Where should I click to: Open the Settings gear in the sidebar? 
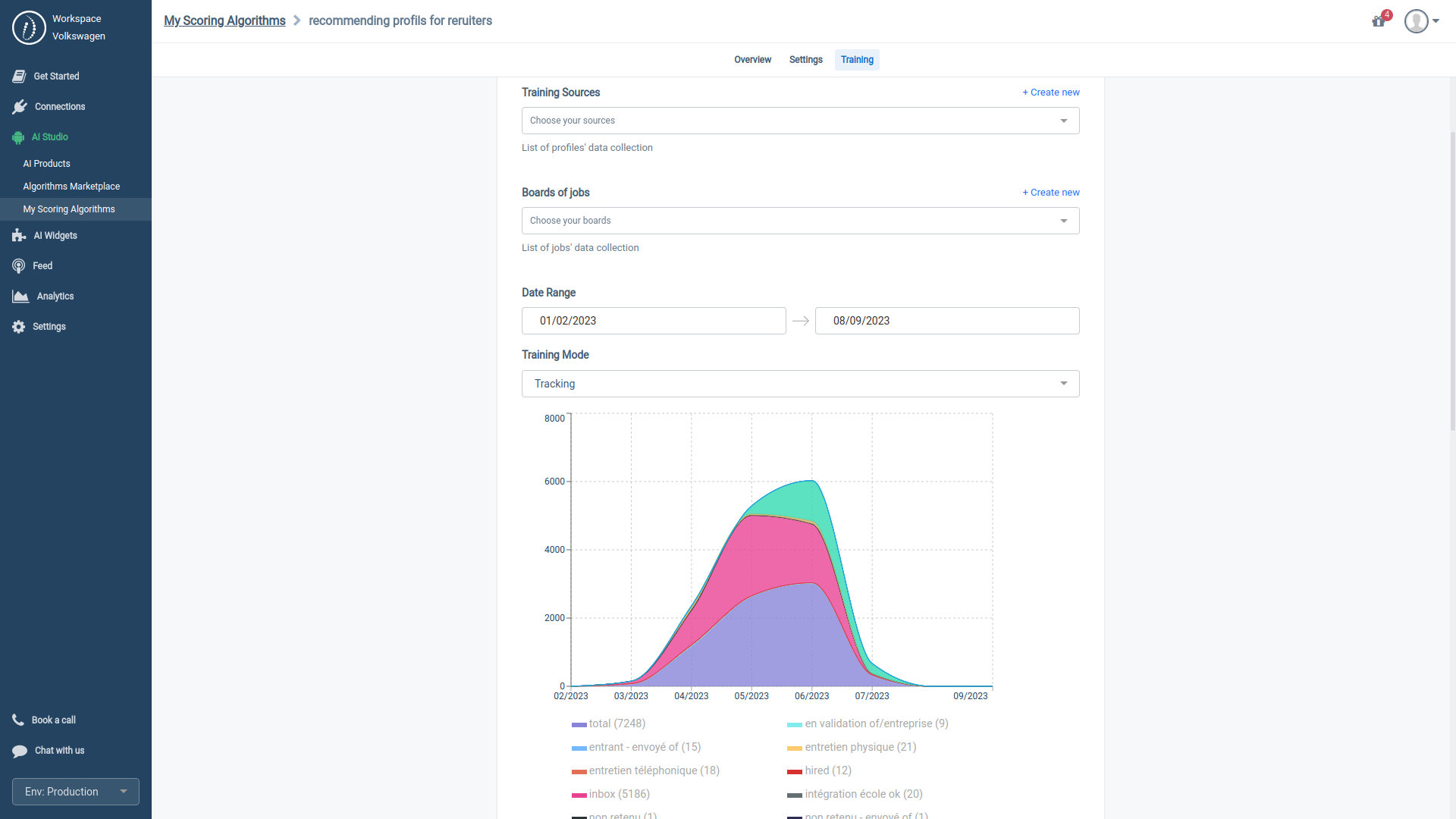pyautogui.click(x=18, y=326)
